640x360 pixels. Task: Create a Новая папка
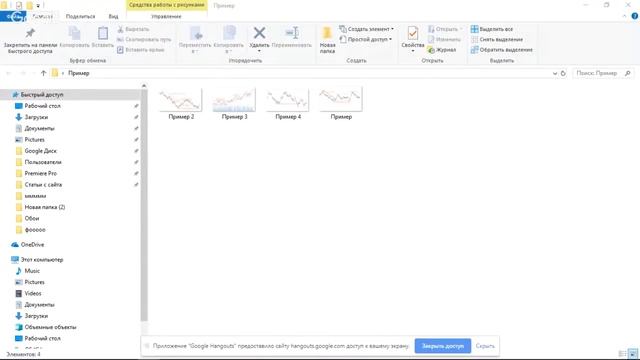pyautogui.click(x=327, y=40)
